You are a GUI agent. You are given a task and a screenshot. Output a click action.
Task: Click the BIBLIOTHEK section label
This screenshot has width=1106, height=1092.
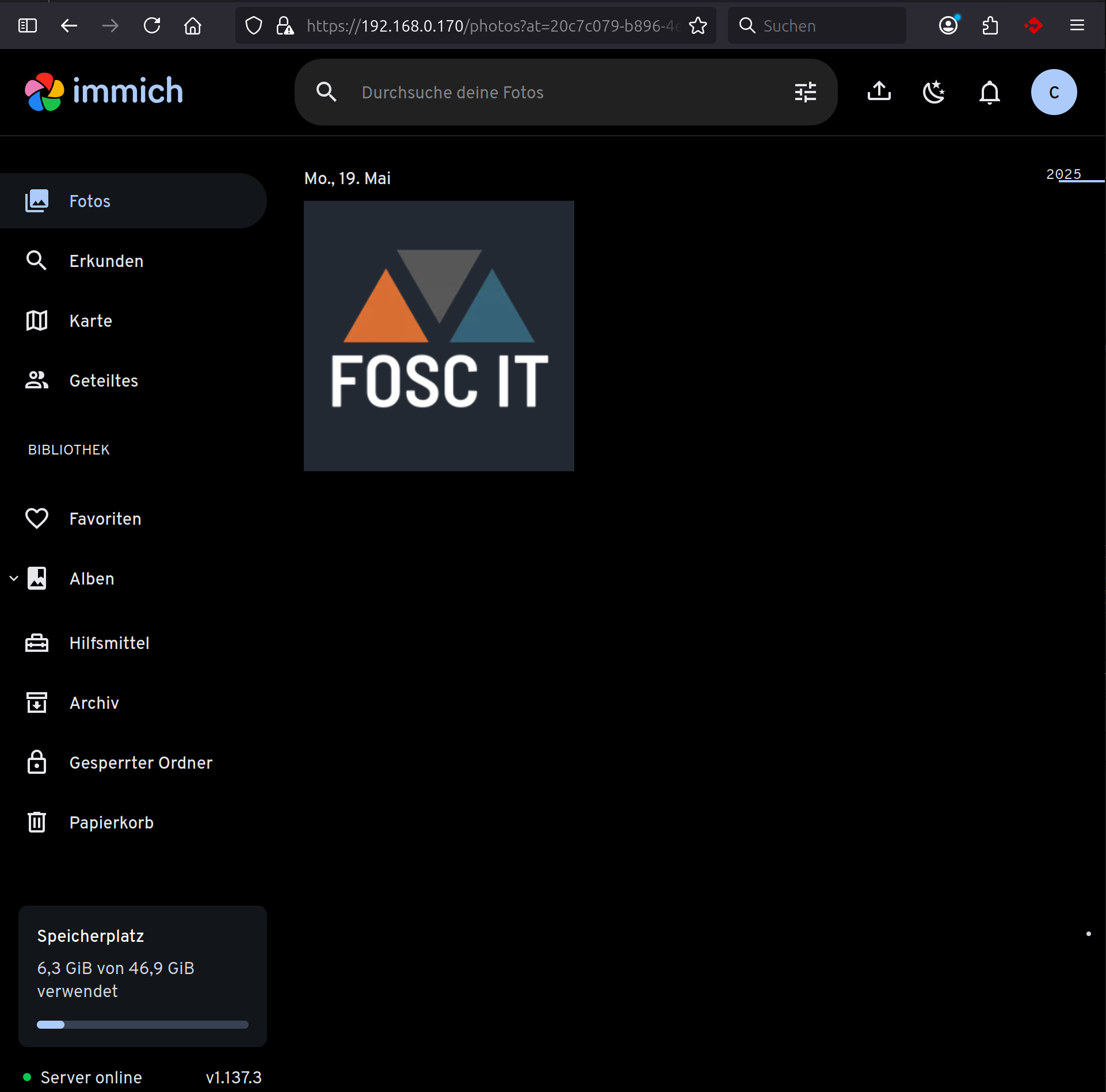coord(68,450)
